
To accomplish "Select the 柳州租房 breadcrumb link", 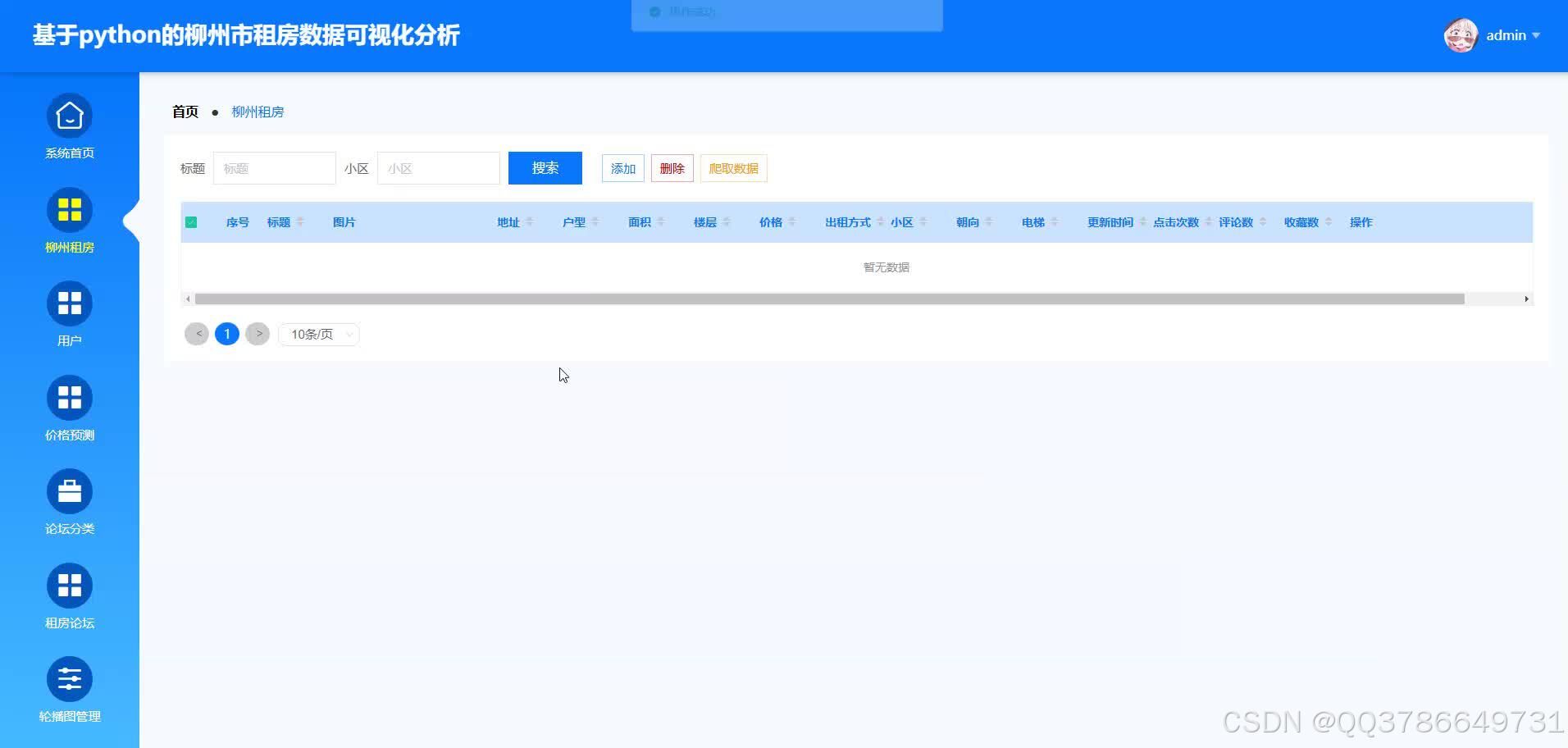I will pyautogui.click(x=258, y=112).
